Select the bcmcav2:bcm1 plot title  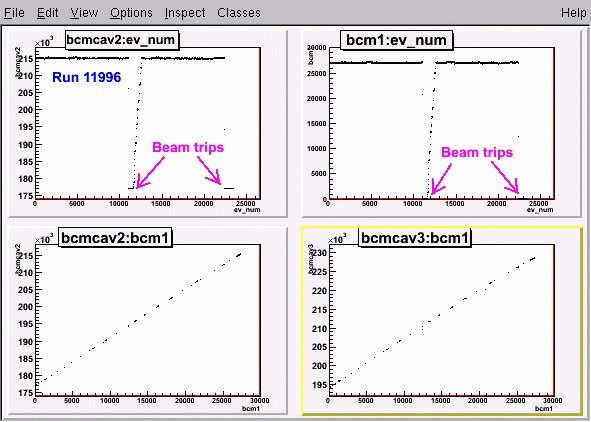[x=115, y=238]
